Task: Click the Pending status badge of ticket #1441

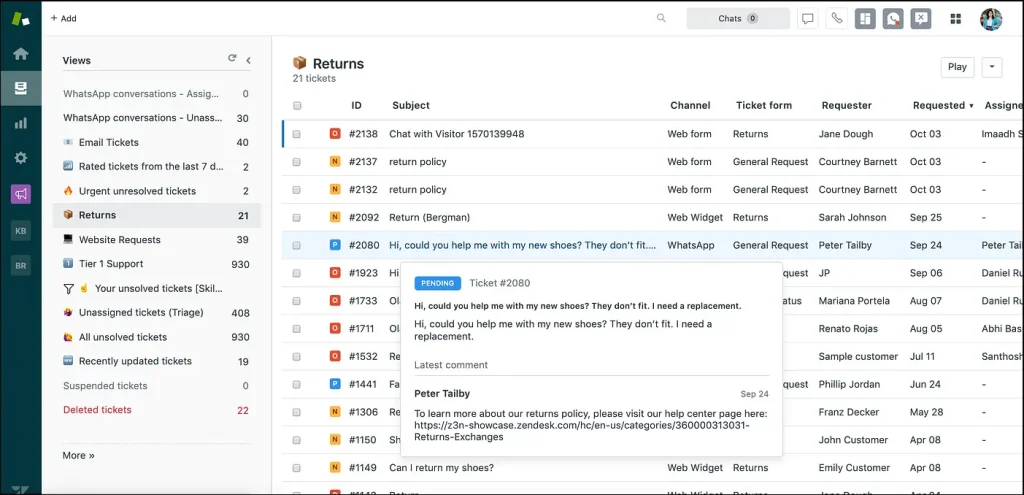Action: [335, 384]
